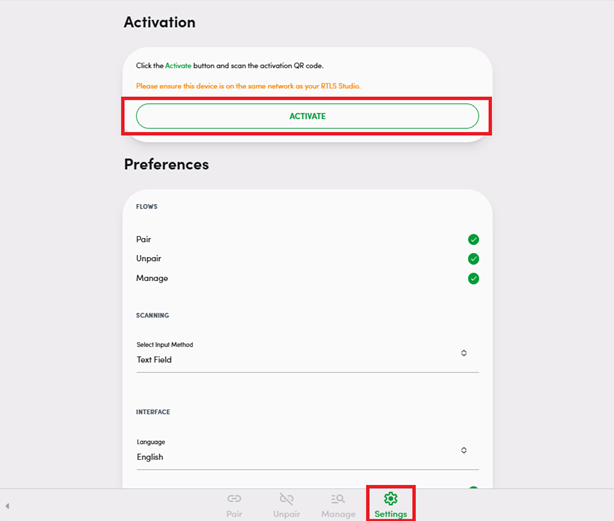Open the Language dropdown showing English
The height and width of the screenshot is (521, 614).
tap(300, 457)
